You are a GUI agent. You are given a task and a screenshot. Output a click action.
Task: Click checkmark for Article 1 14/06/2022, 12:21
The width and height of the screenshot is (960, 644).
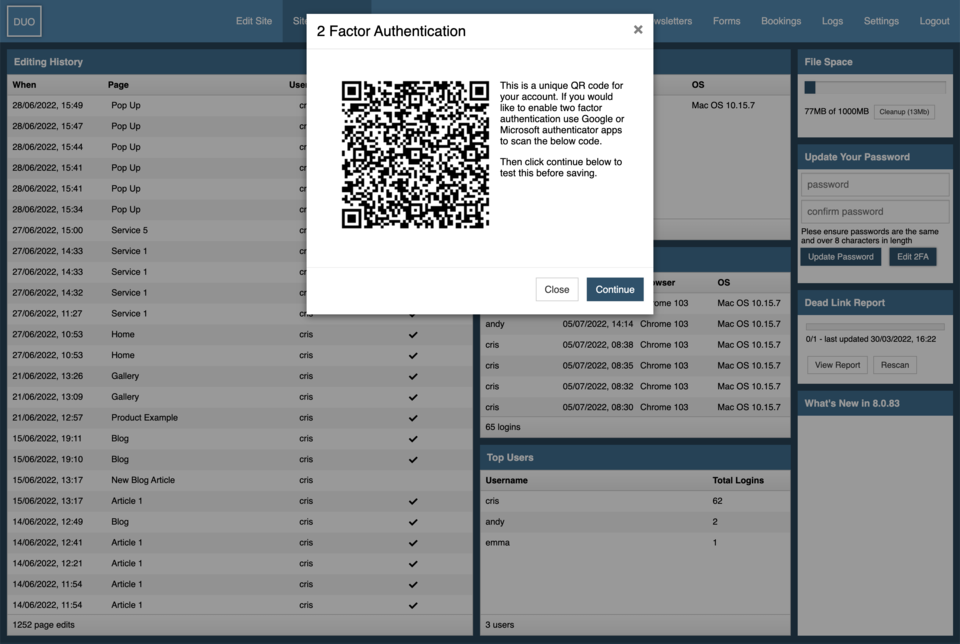pyautogui.click(x=413, y=564)
